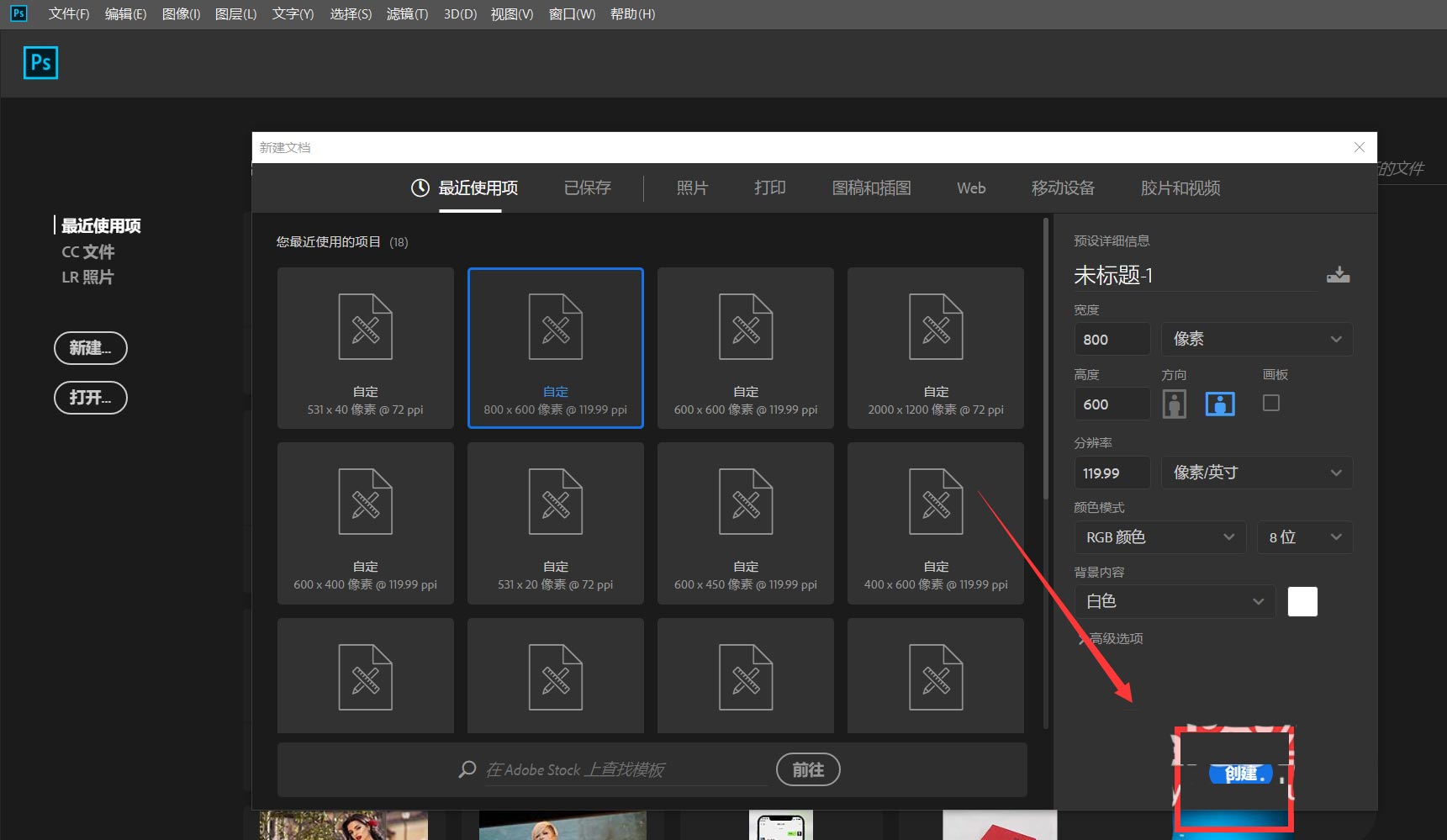
Task: Open the 文字(Y) menu
Action: tap(293, 14)
